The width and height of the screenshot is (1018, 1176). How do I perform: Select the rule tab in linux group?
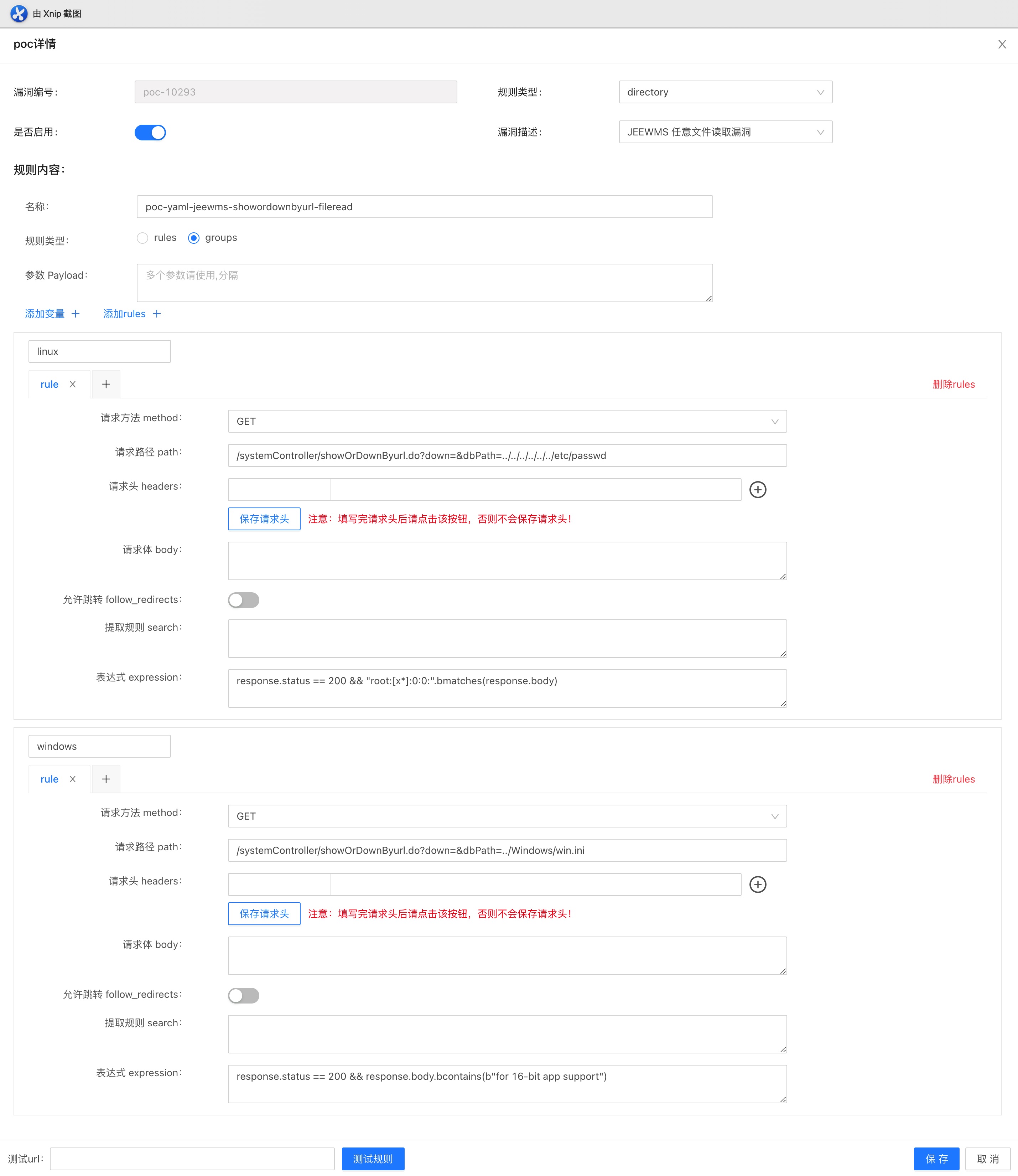[50, 384]
